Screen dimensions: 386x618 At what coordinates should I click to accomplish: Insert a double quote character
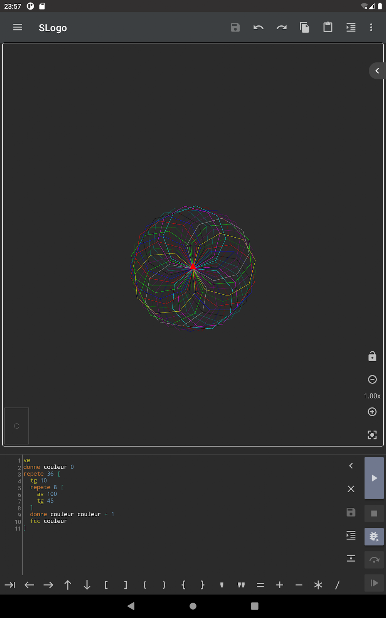click(x=241, y=585)
